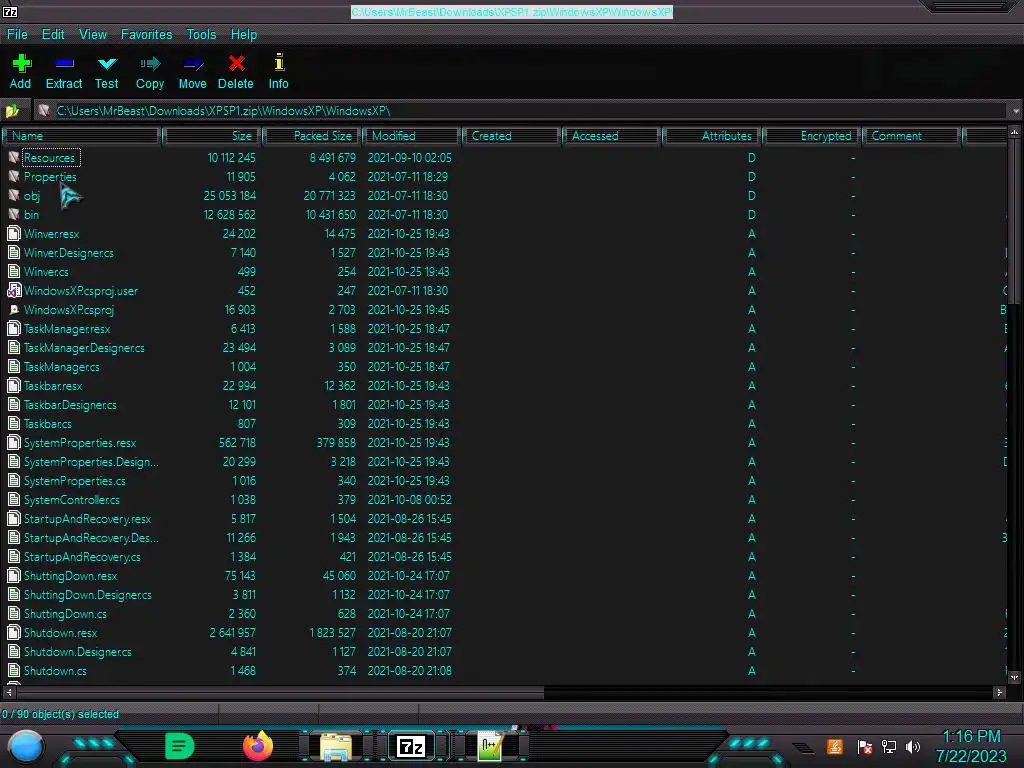Click the Extract toolbar icon

pos(64,63)
